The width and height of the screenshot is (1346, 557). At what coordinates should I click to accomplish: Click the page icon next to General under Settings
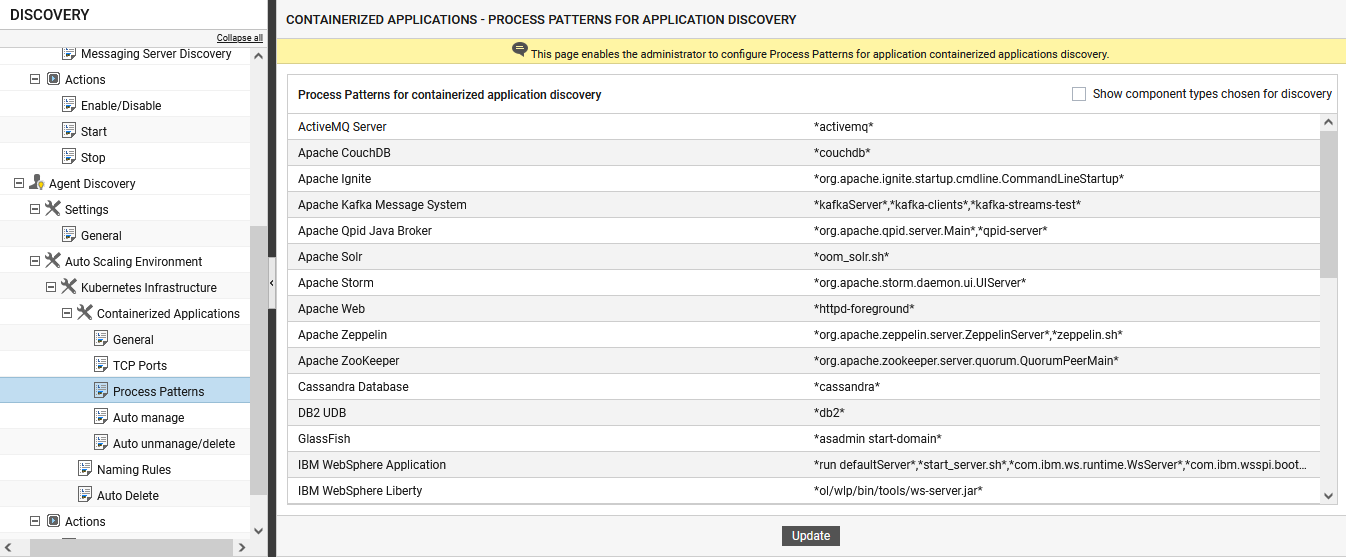(69, 235)
